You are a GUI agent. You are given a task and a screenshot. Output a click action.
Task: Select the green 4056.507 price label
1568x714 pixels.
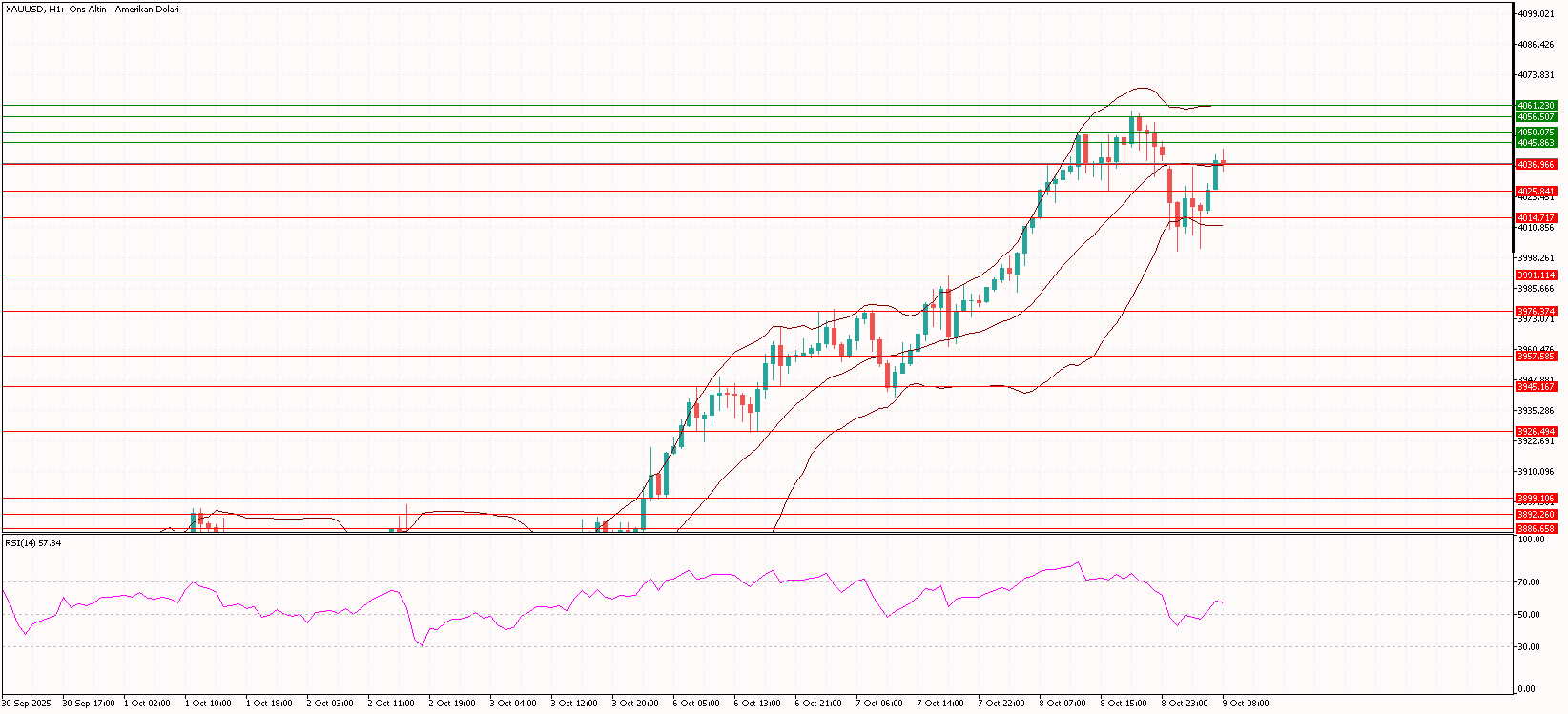click(x=1536, y=117)
